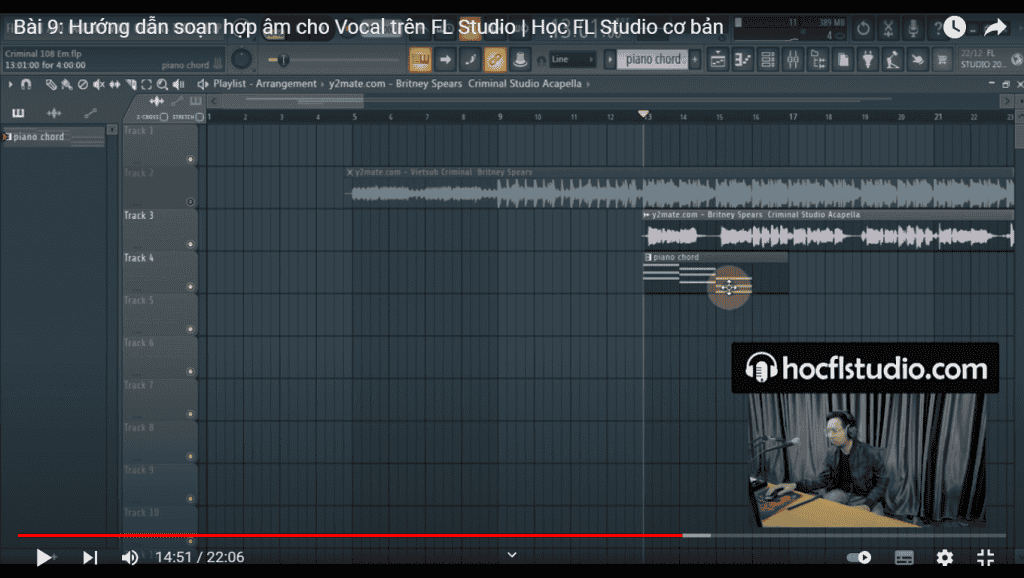Image resolution: width=1024 pixels, height=578 pixels.
Task: Mute Track 1 with its green dot
Action: [191, 159]
